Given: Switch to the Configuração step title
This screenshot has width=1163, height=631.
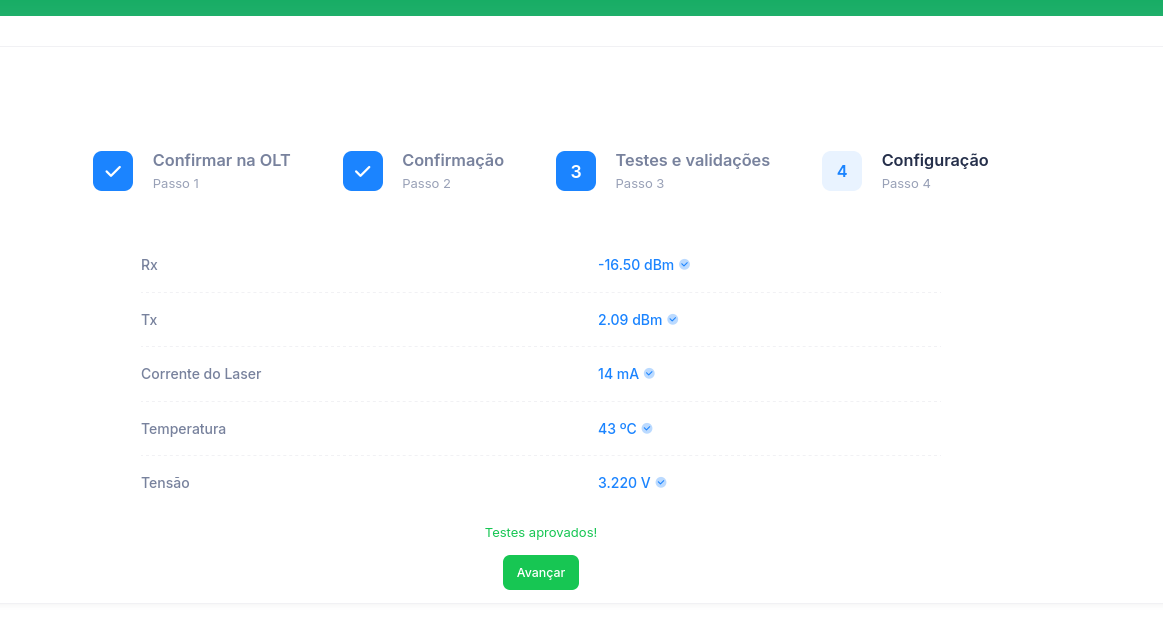Looking at the screenshot, I should pos(935,160).
